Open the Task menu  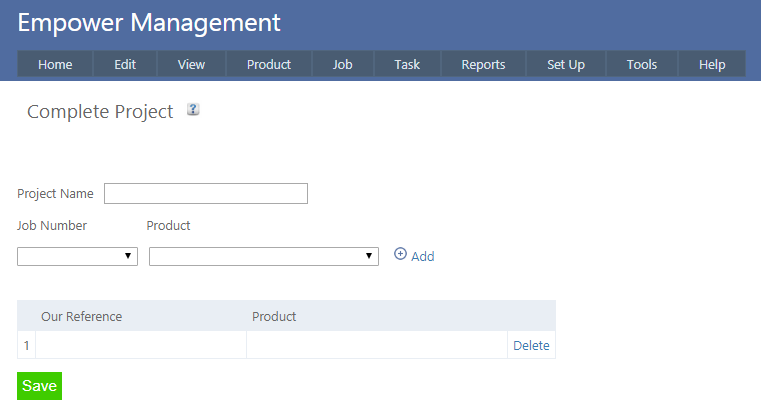[x=407, y=64]
